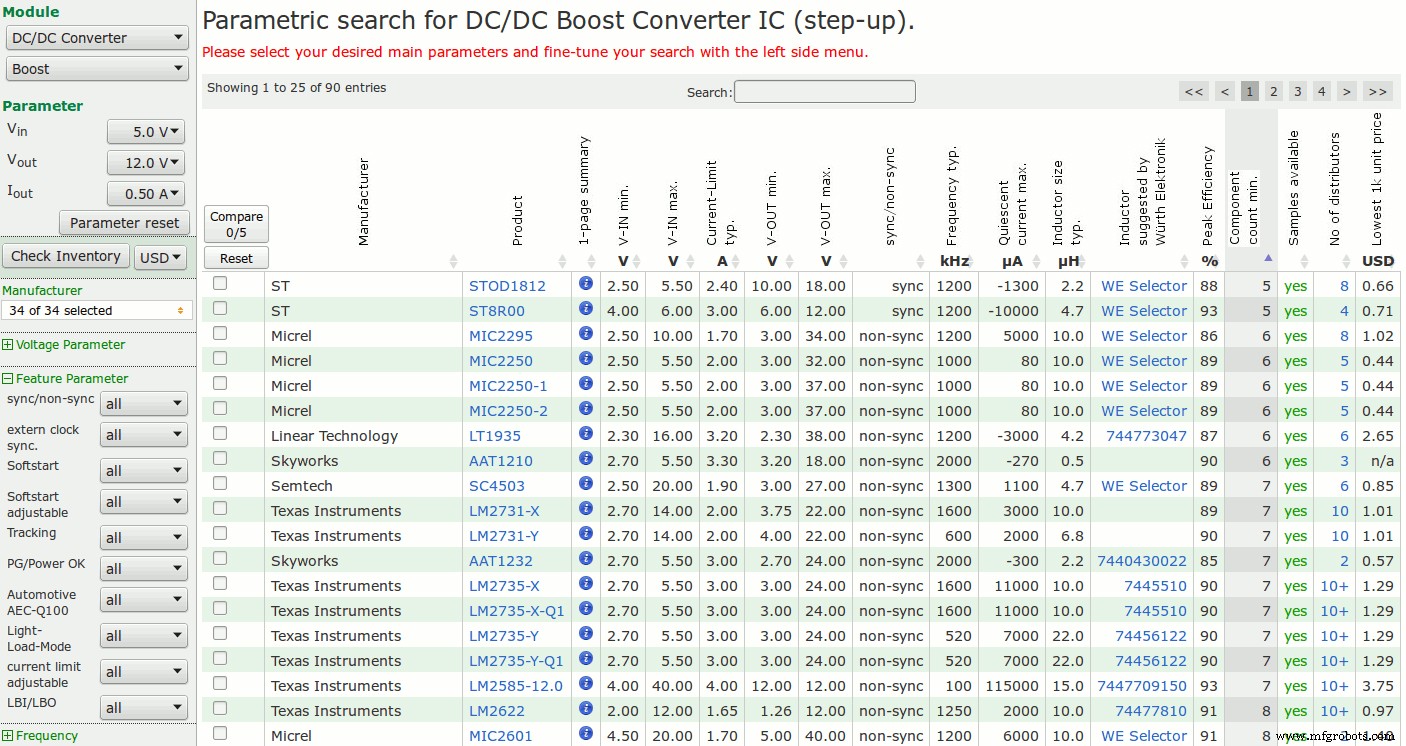Image resolution: width=1406 pixels, height=746 pixels.
Task: Tick the checkbox for the STOD1812 row
Action: (x=220, y=284)
